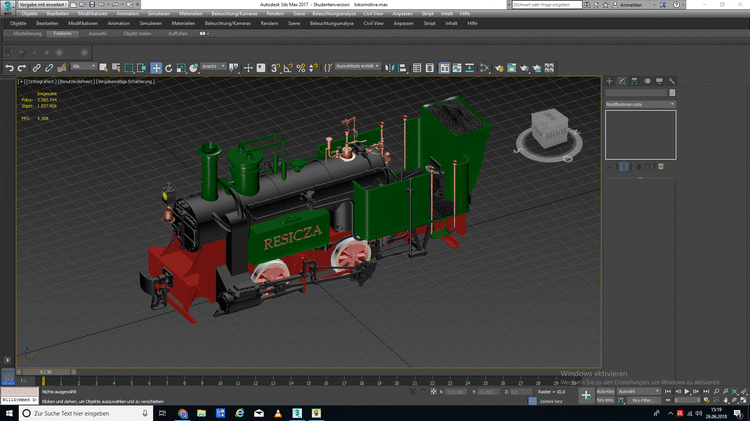This screenshot has height=421, width=750.
Task: Click the Go to End button
Action: click(x=706, y=391)
